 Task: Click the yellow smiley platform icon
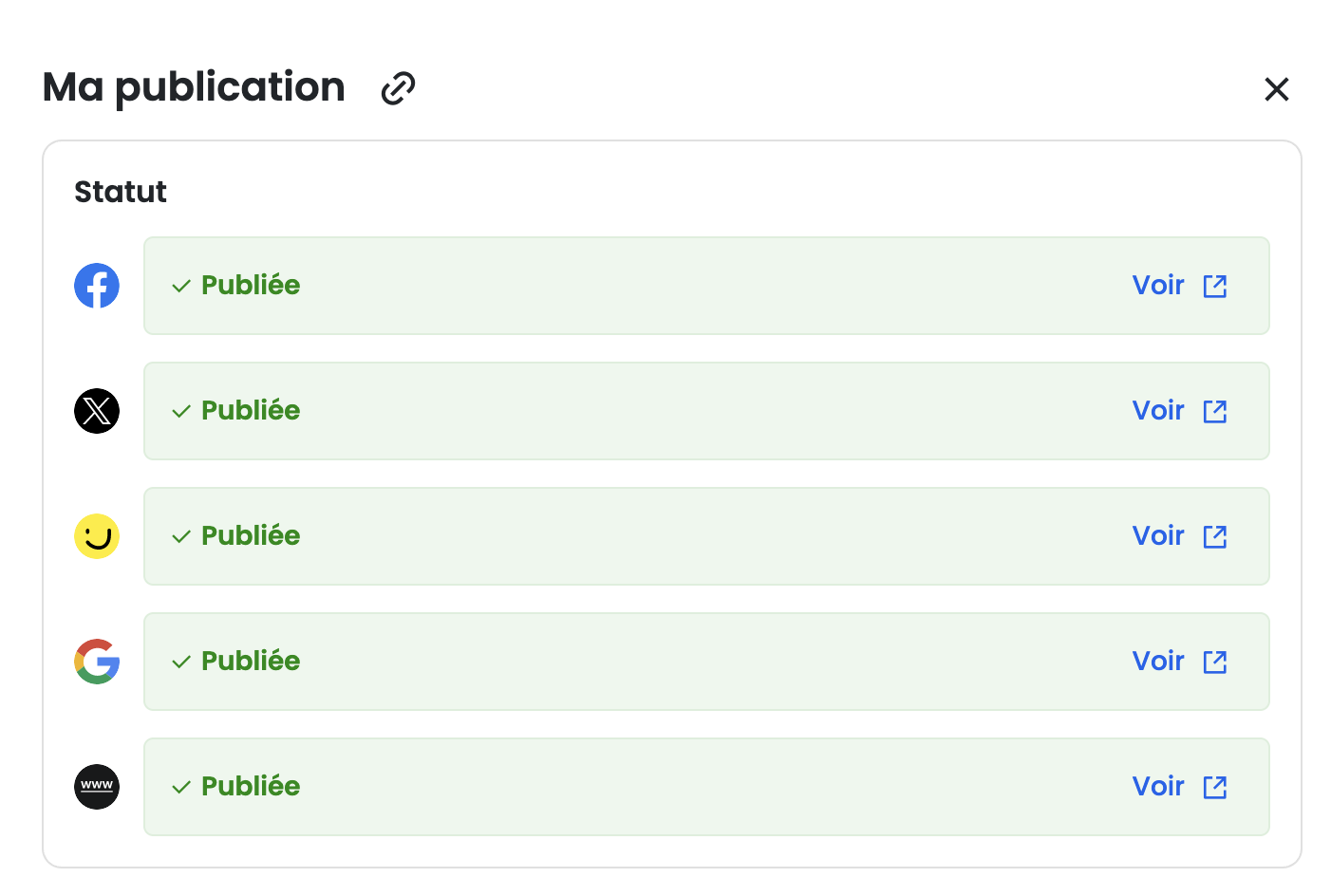click(97, 536)
